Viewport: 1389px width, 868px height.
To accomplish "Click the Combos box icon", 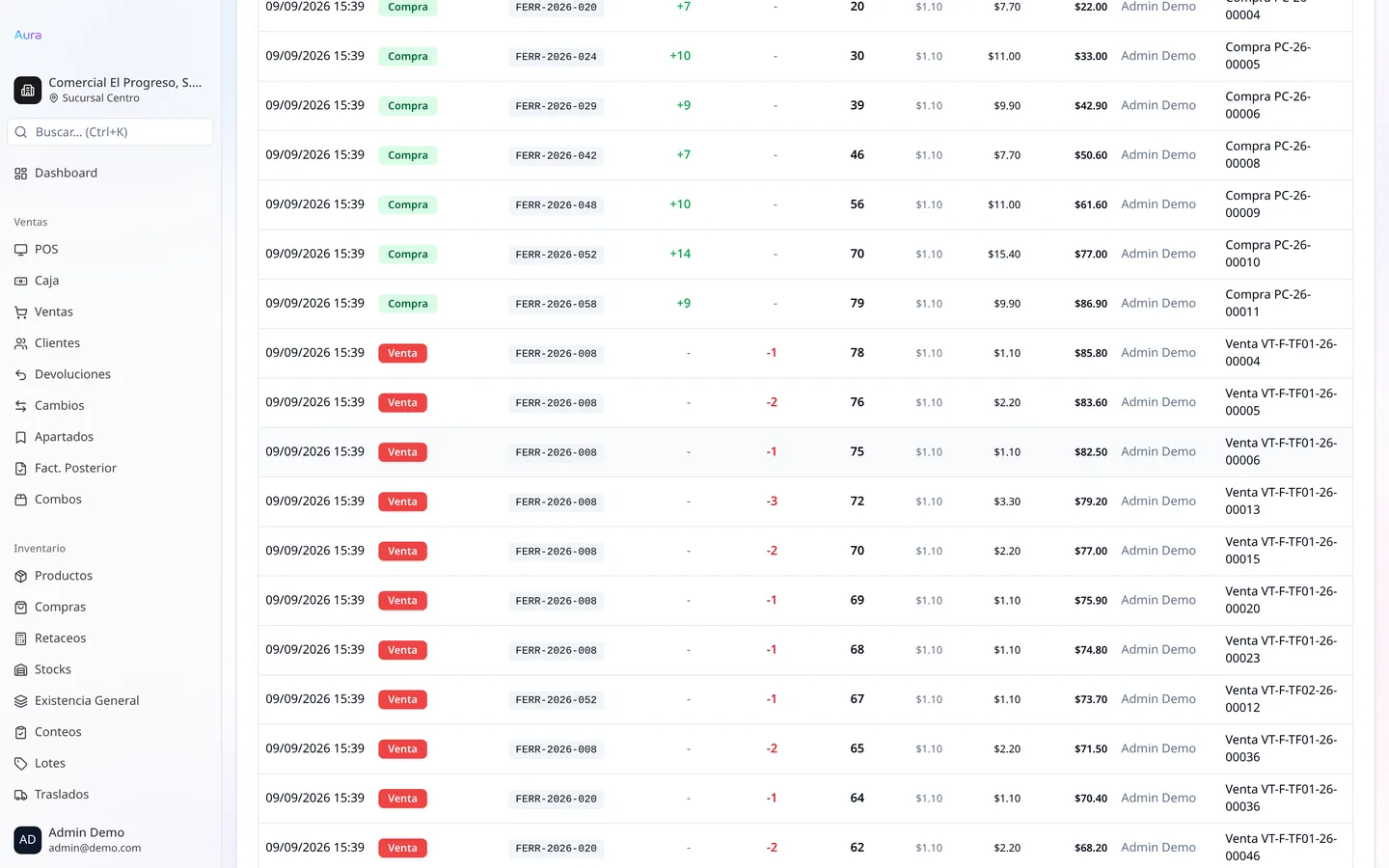I will tap(21, 500).
